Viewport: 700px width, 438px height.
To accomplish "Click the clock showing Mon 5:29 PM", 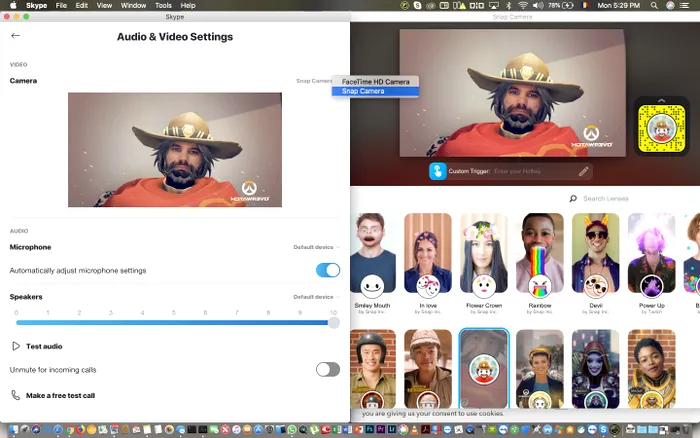I will [x=618, y=5].
